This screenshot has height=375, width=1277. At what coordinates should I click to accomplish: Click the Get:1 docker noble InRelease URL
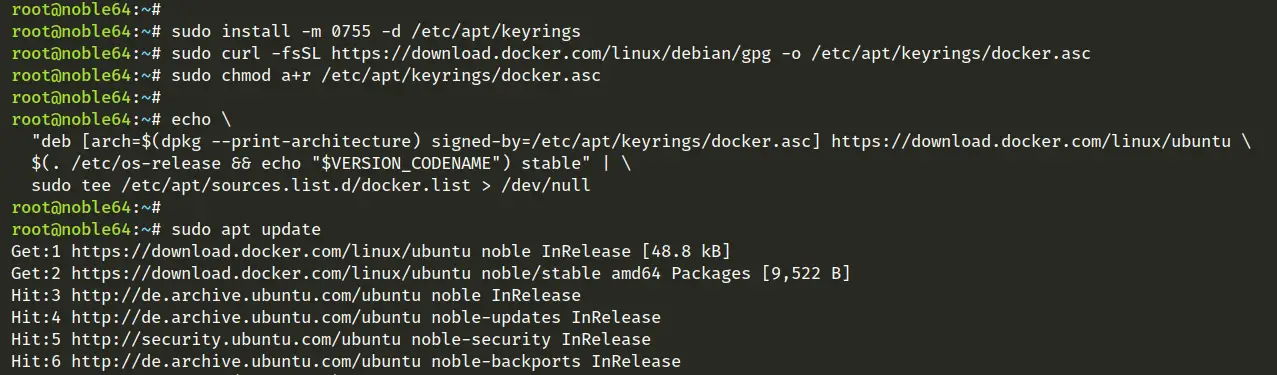271,251
